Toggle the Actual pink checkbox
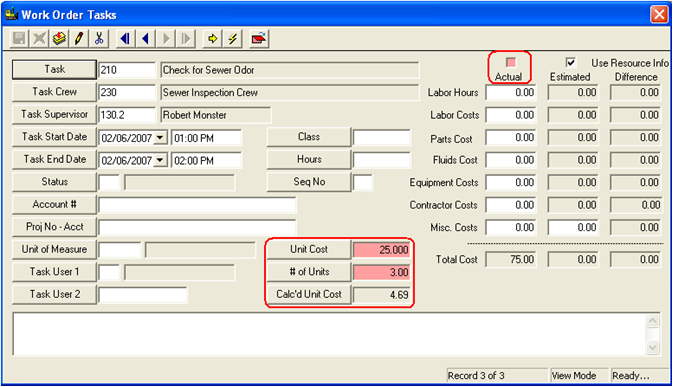The image size is (673, 387). (x=510, y=63)
